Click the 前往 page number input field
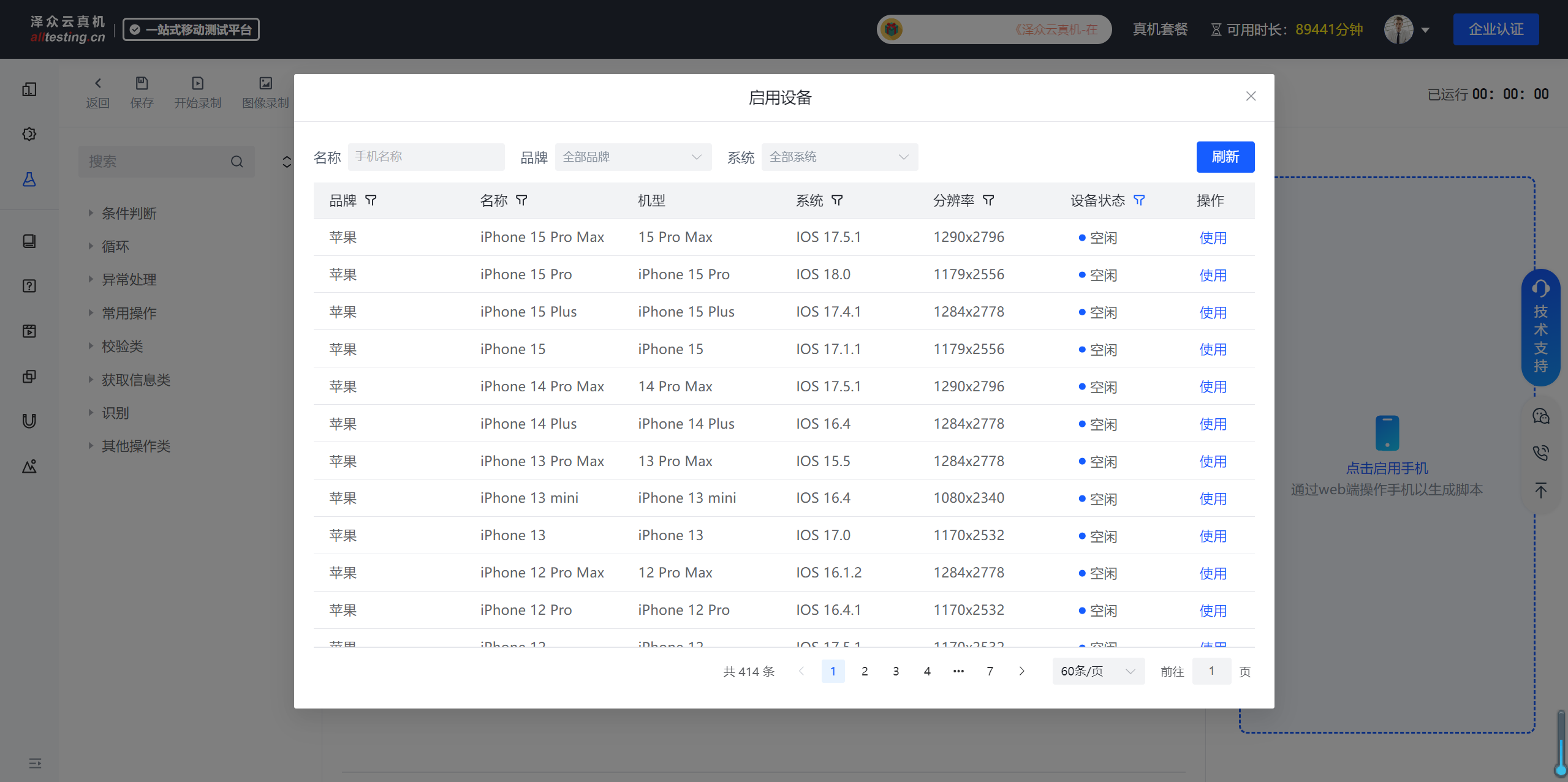This screenshot has height=782, width=1568. (1211, 671)
